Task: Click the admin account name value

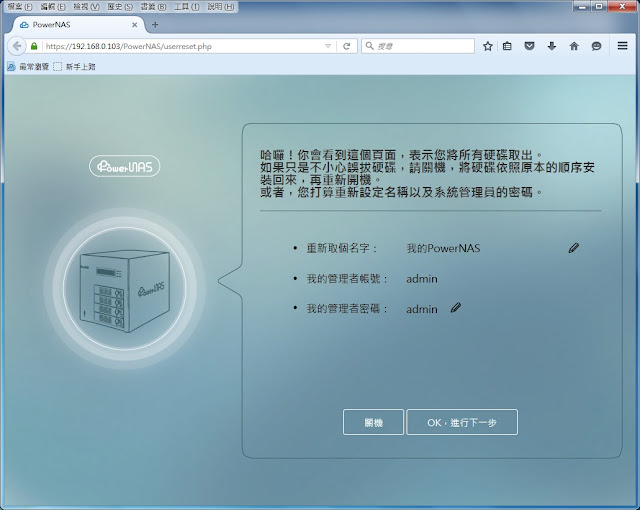Action: (422, 279)
